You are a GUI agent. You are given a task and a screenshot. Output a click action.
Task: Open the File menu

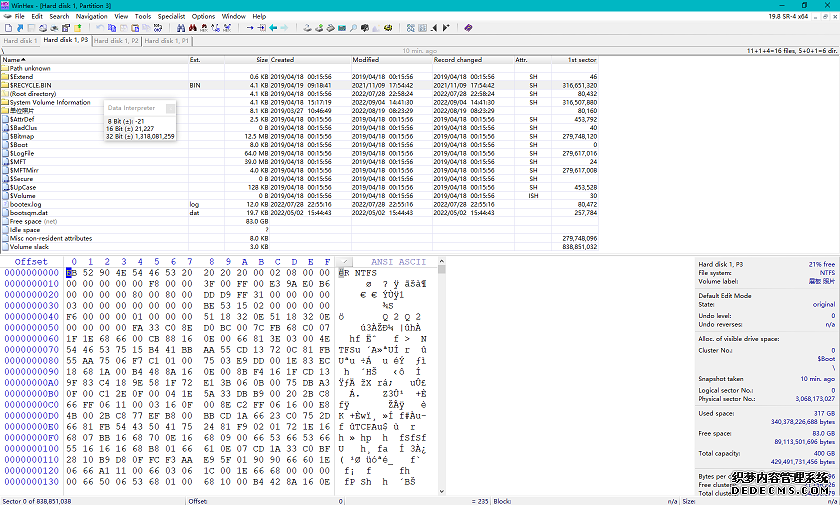coord(19,16)
